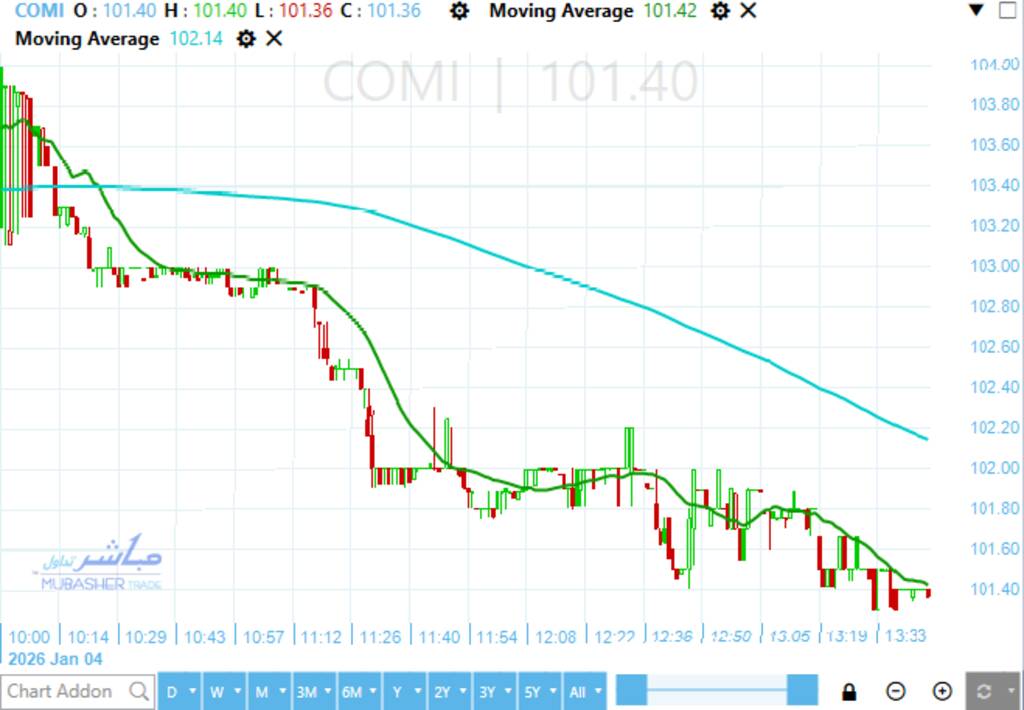Toggle the square checkbox at top right
The image size is (1024, 710).
(x=1007, y=12)
